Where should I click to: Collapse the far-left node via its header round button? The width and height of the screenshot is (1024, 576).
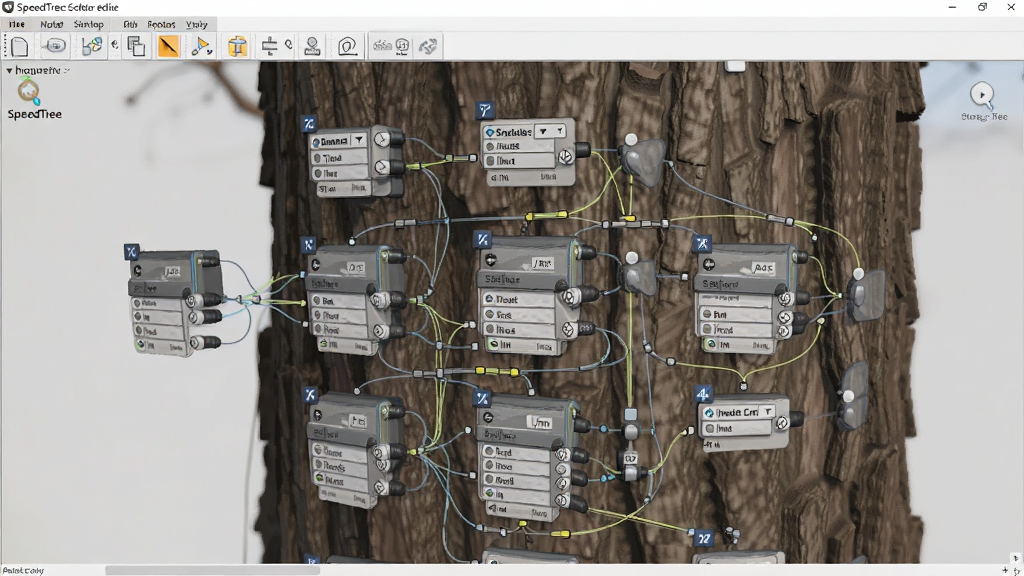coord(137,270)
